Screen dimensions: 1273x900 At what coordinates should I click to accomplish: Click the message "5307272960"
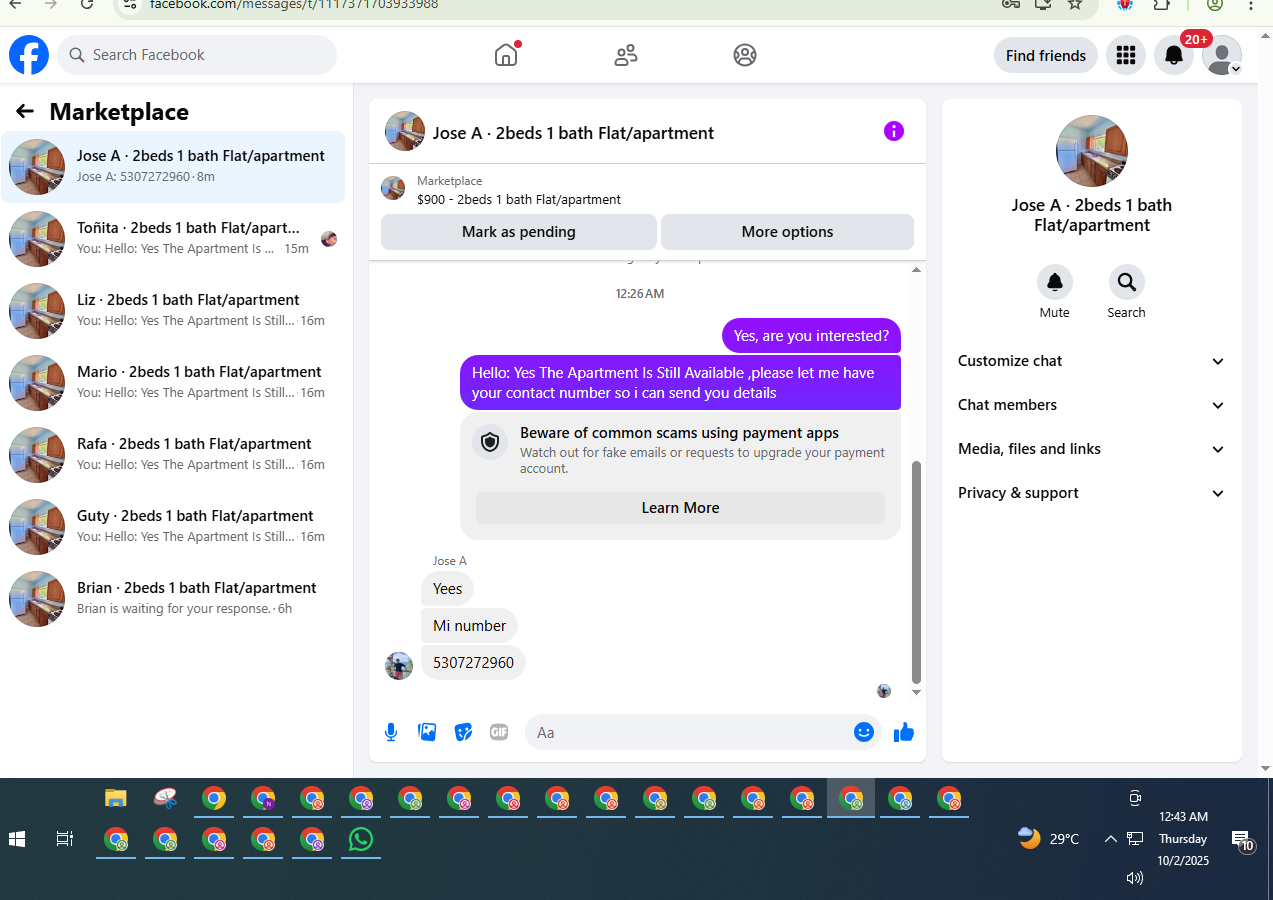[x=473, y=663]
